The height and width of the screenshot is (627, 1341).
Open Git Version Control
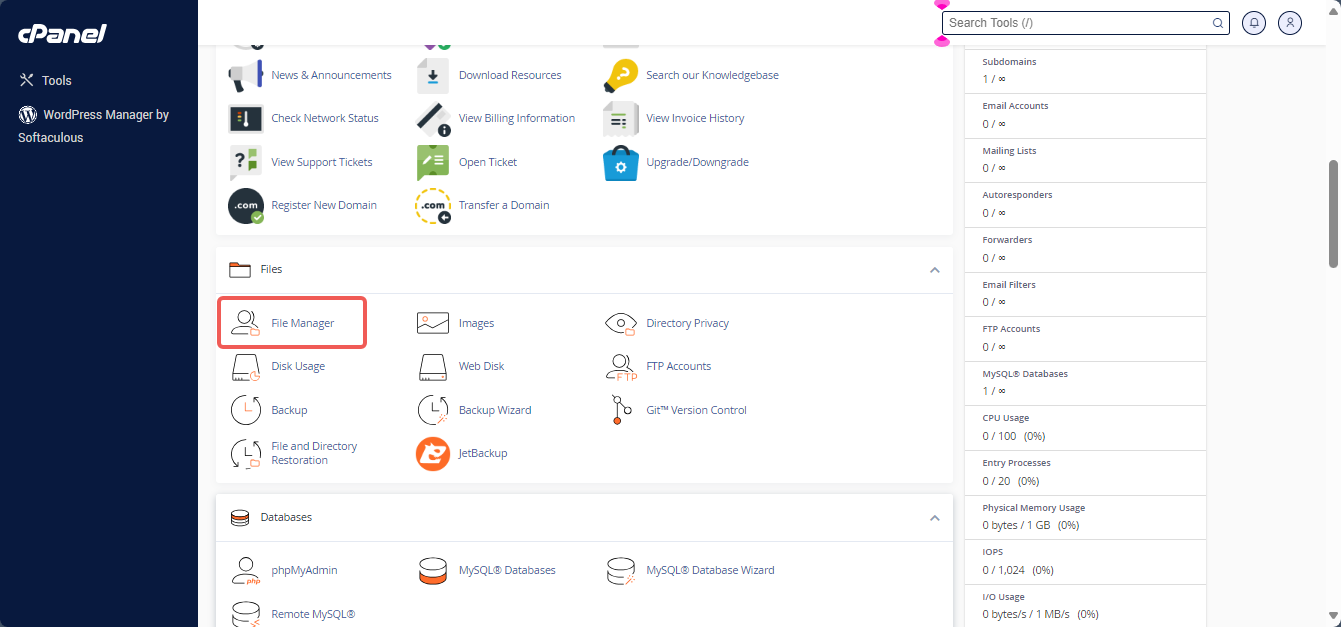(697, 409)
